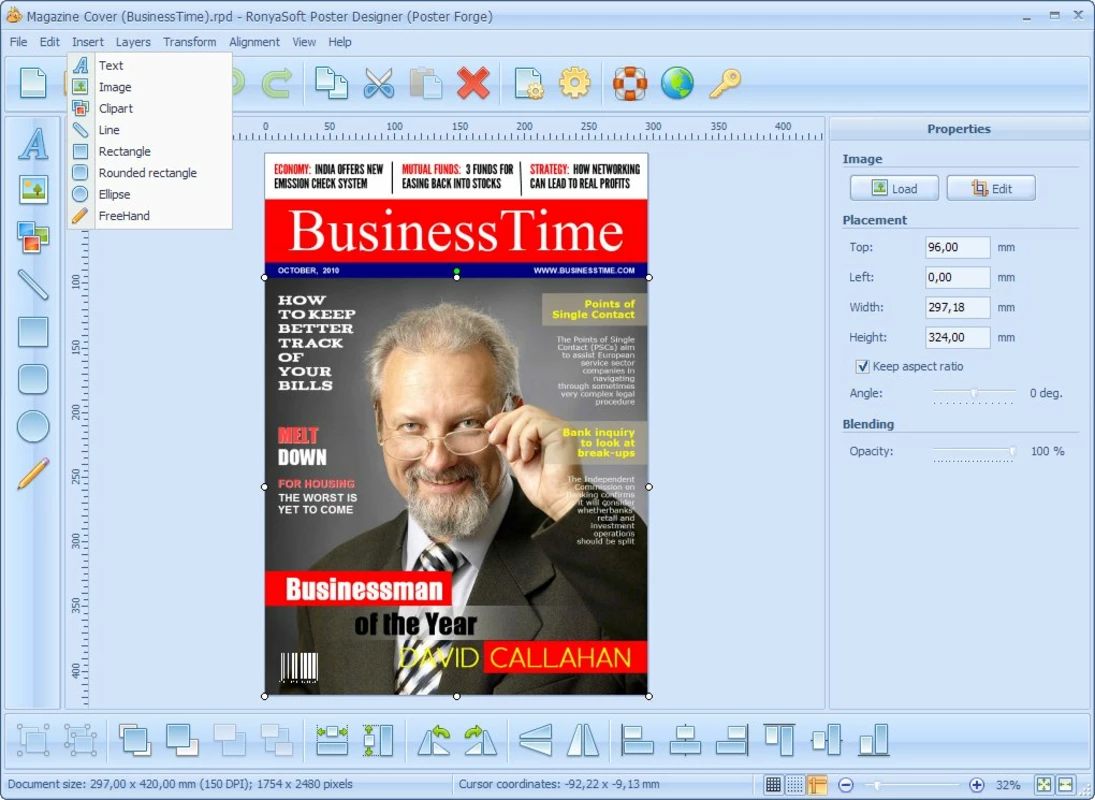Click the Redo arrow icon
This screenshot has width=1095, height=800.
pyautogui.click(x=277, y=83)
